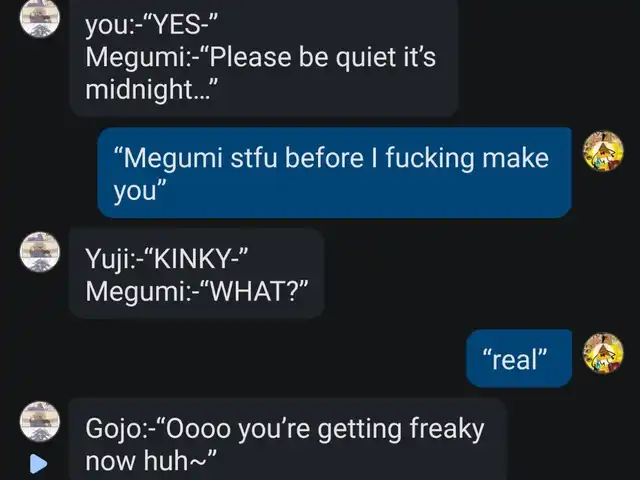Viewport: 640px width, 480px height.
Task: Select the blue "Megumi stfu before" message bubble
Action: coord(334,173)
